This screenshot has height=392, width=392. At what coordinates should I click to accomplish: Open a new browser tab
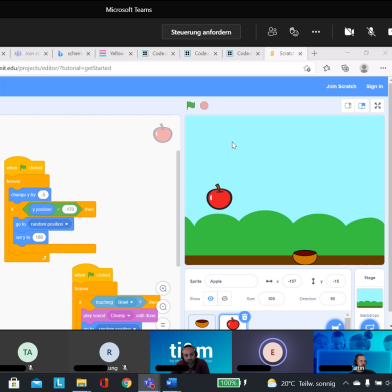click(314, 53)
